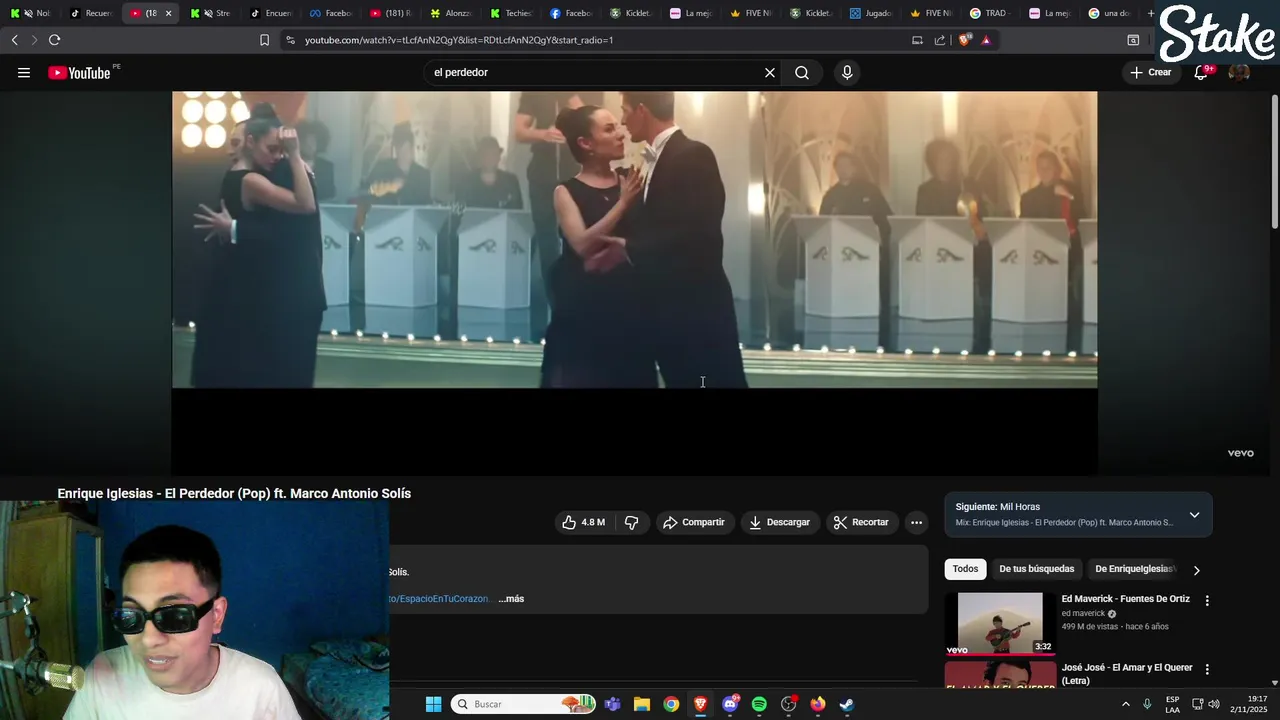
Task: Open the three-dot more actions menu
Action: pyautogui.click(x=916, y=522)
